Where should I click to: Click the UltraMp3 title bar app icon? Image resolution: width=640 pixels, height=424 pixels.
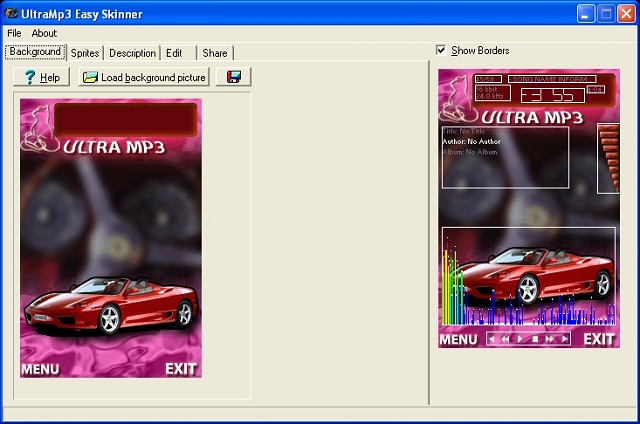(x=11, y=13)
